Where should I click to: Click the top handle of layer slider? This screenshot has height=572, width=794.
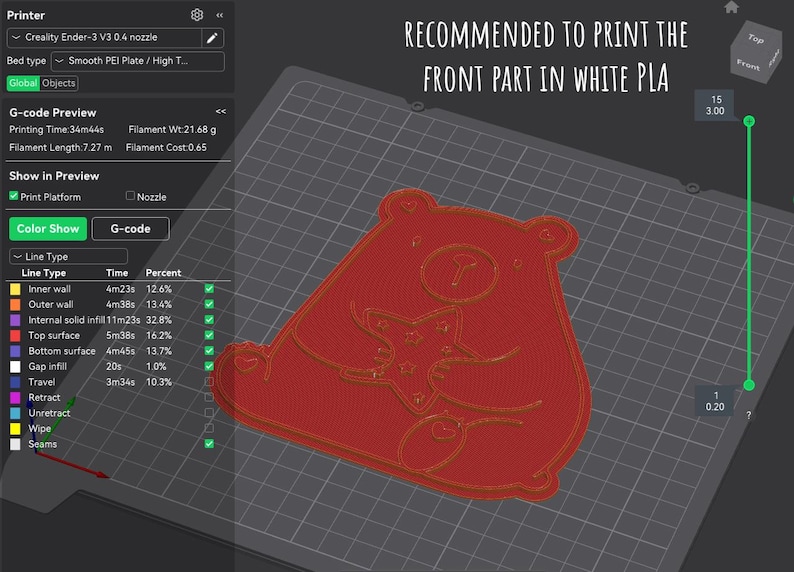749,121
